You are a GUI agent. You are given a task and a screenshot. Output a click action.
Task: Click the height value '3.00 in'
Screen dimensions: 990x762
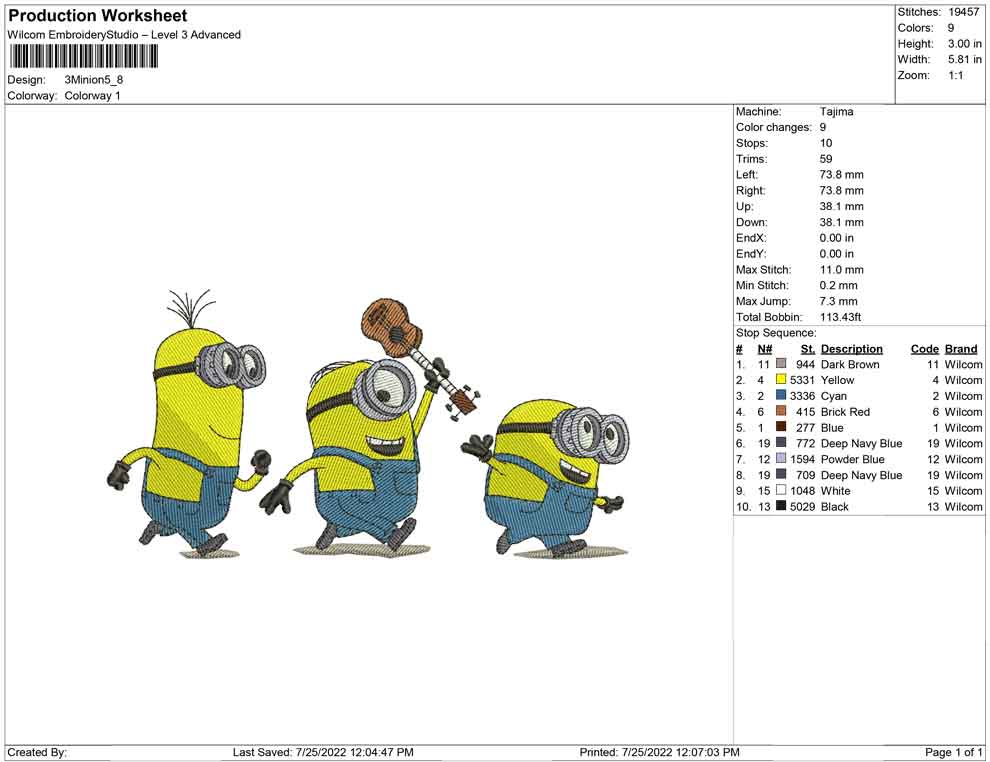pos(965,44)
